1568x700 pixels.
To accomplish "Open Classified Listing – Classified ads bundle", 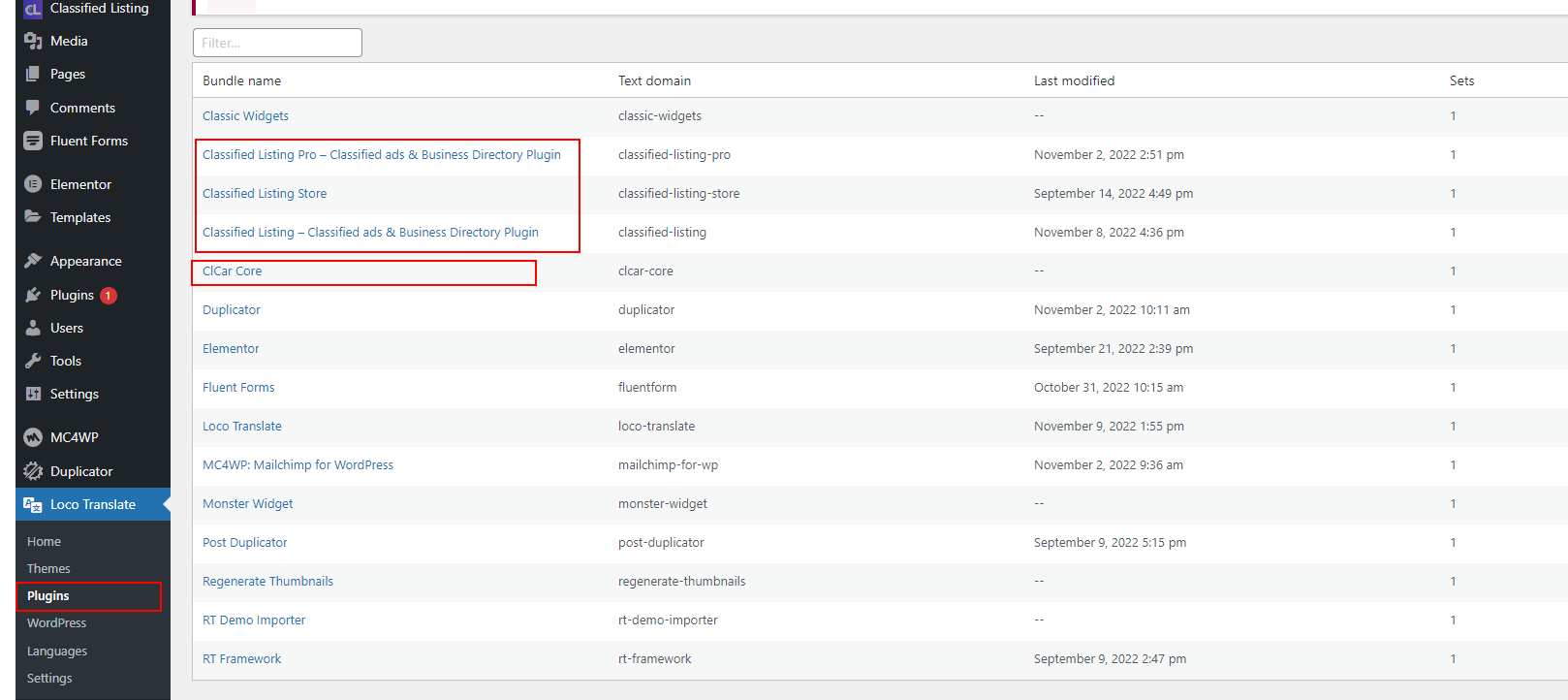I will point(370,233).
